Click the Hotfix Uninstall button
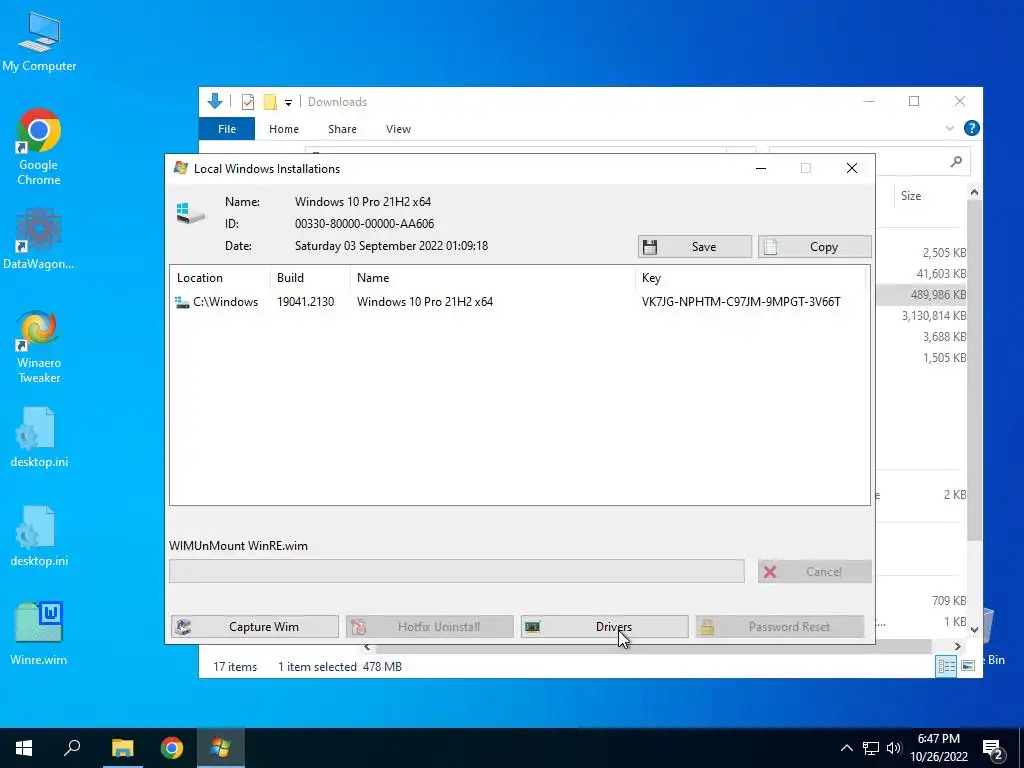The height and width of the screenshot is (768, 1024). pos(430,627)
